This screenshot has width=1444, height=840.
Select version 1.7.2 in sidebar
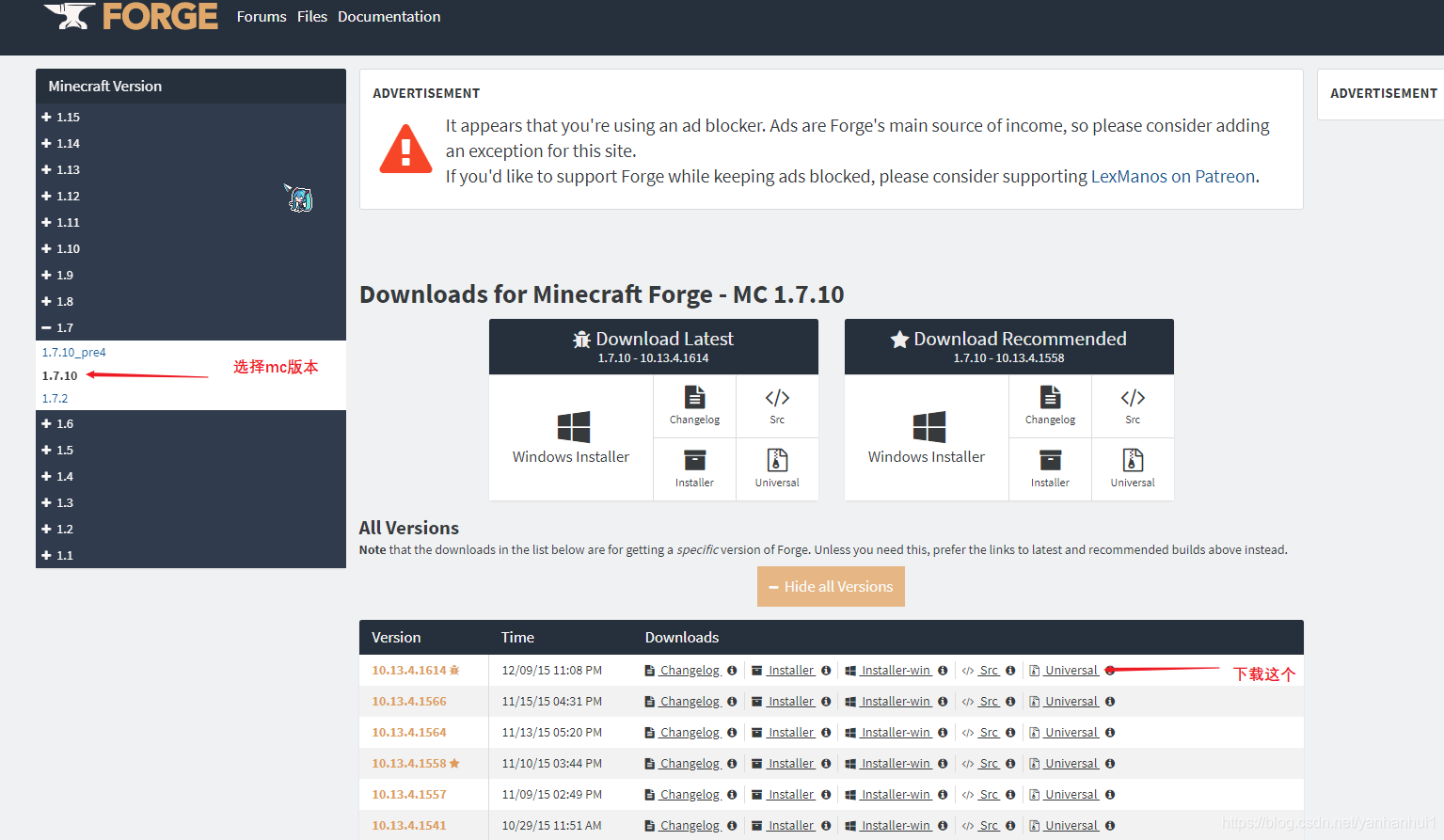coord(55,399)
